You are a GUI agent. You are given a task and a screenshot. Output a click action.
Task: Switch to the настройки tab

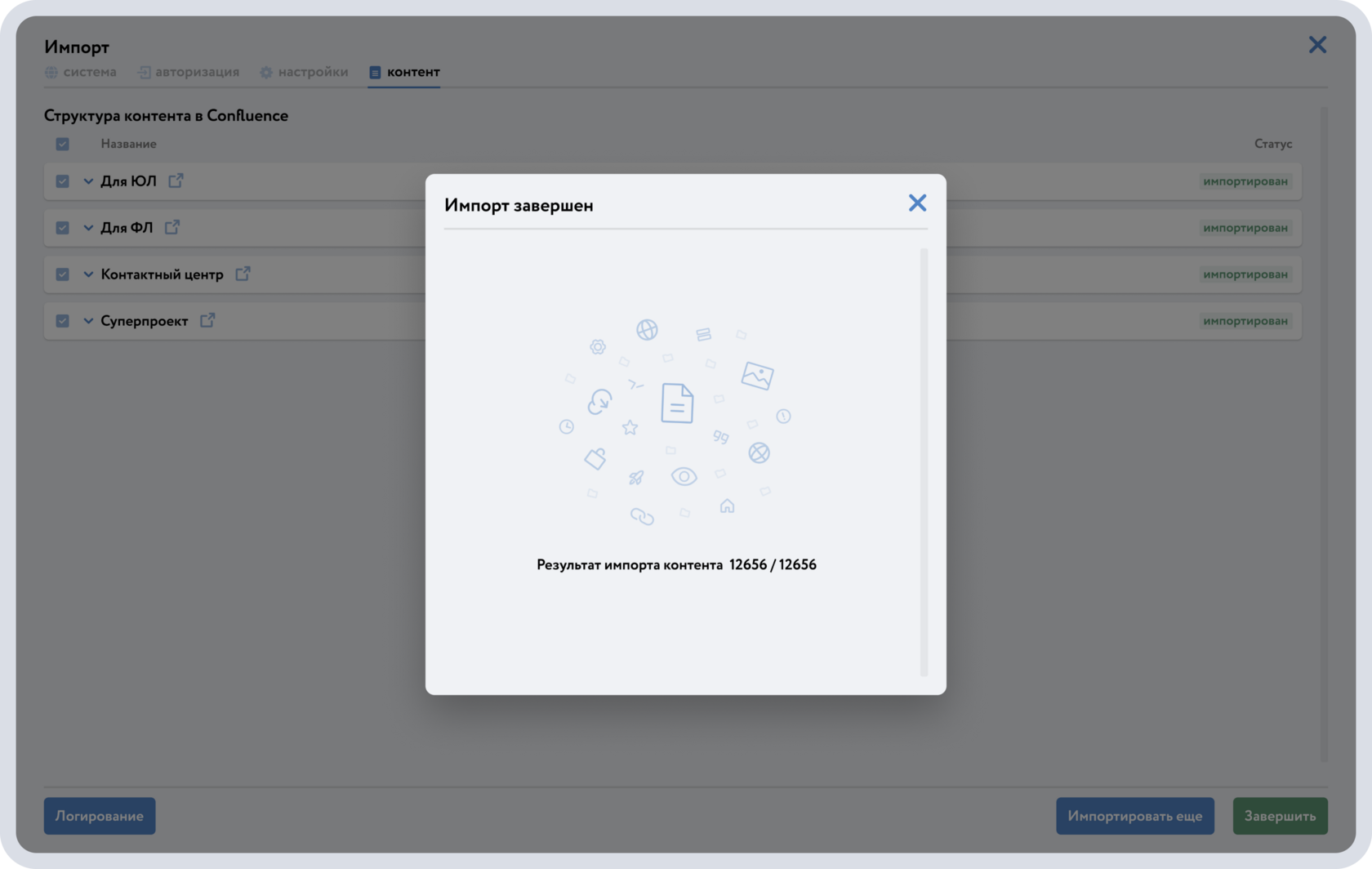pyautogui.click(x=304, y=72)
